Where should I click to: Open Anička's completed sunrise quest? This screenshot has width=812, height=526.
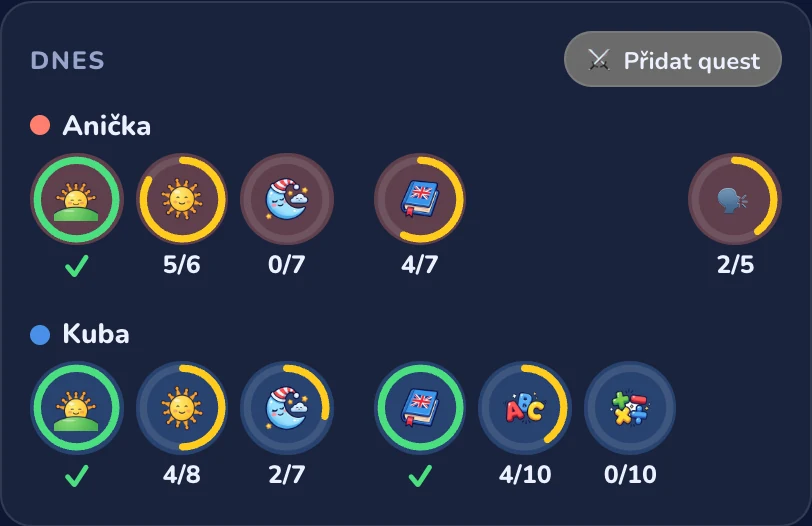click(x=77, y=199)
